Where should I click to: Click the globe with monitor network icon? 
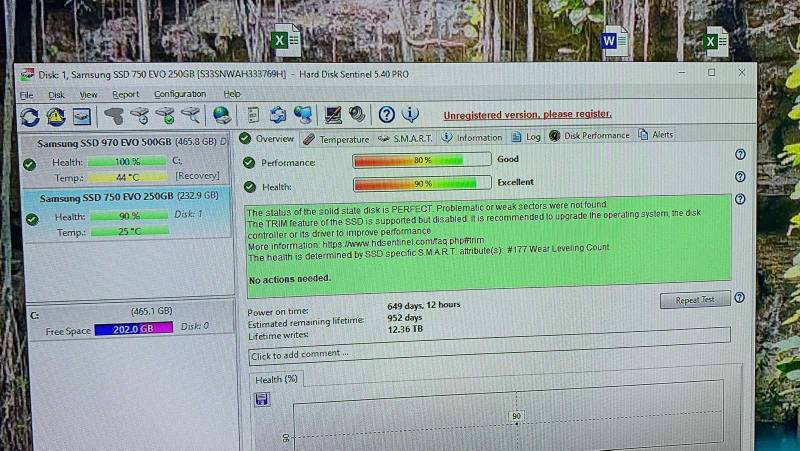pos(303,115)
